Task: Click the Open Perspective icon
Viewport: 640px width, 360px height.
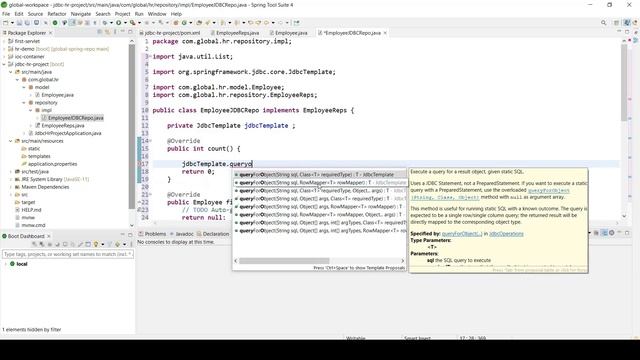Action: pos(616,23)
